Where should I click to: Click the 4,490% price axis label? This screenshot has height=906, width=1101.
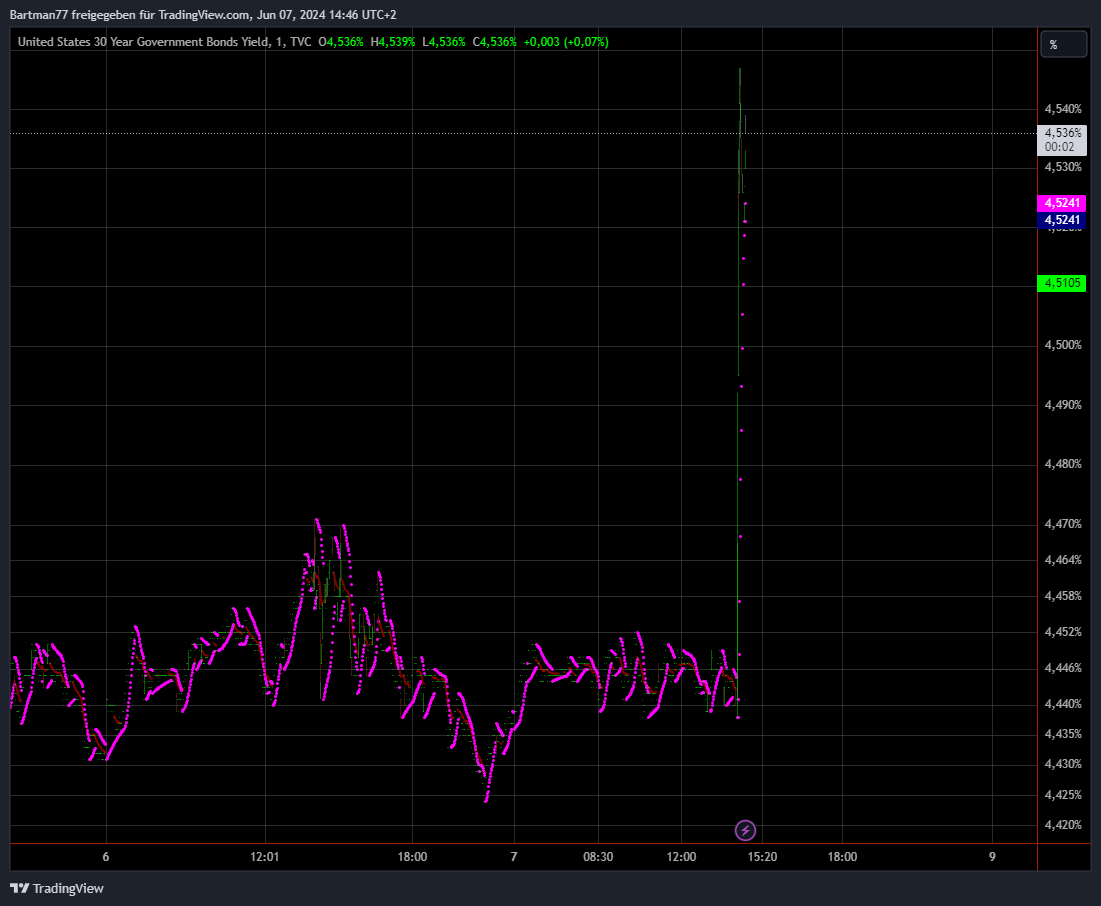tap(1063, 405)
